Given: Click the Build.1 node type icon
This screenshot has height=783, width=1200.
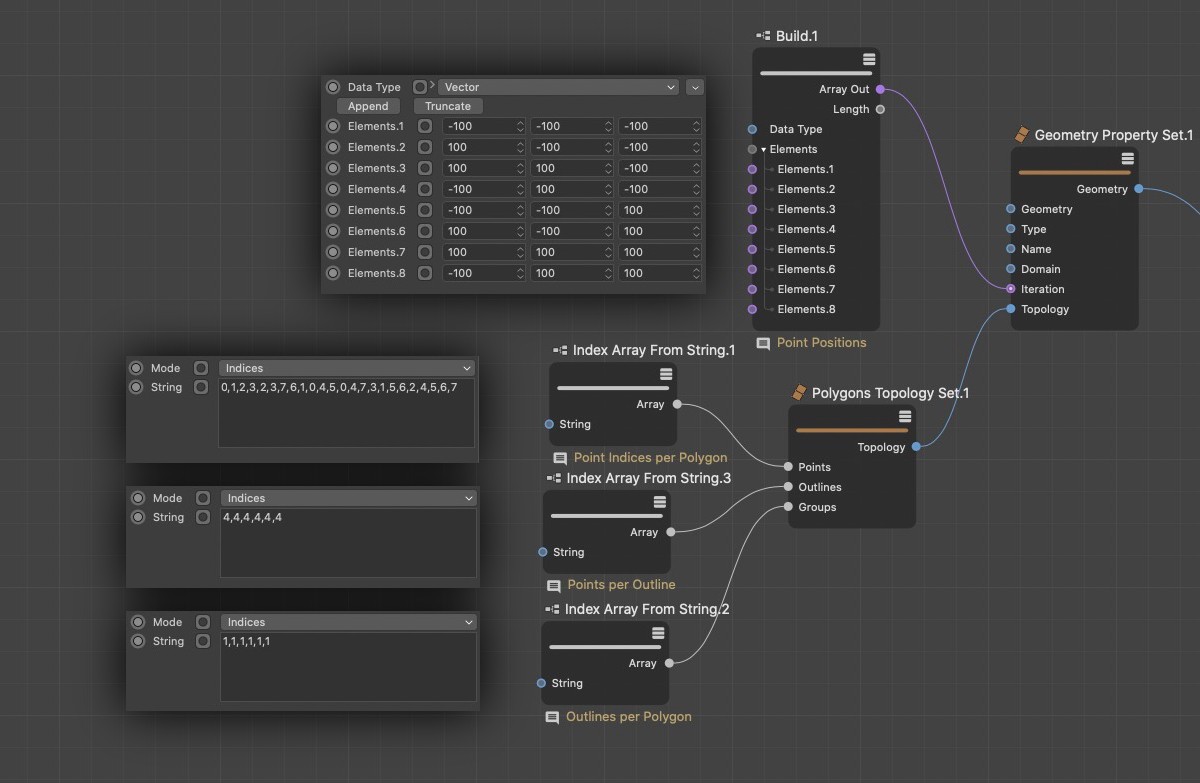Looking at the screenshot, I should tap(763, 36).
